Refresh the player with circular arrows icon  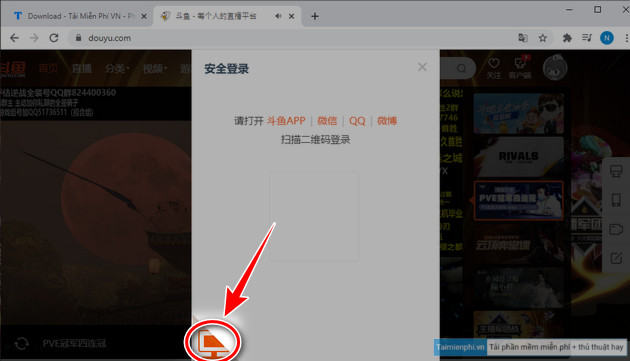click(21, 343)
